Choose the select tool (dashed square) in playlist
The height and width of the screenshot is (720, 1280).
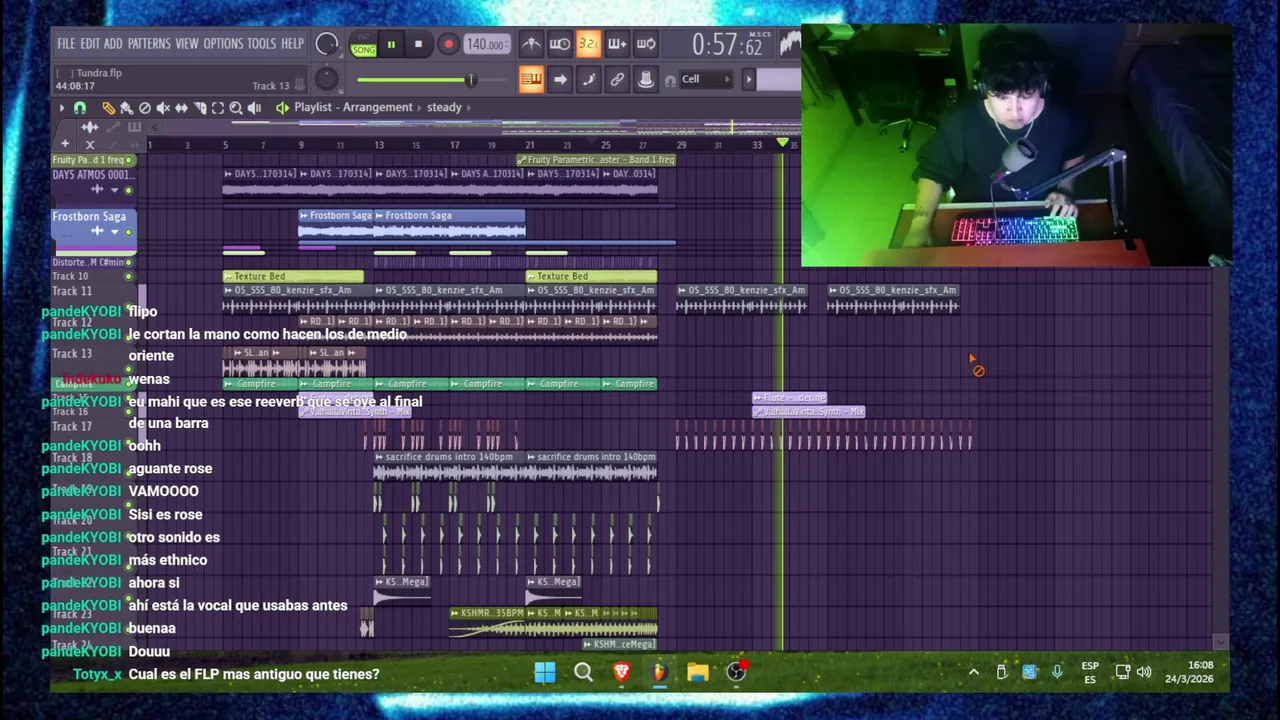218,108
